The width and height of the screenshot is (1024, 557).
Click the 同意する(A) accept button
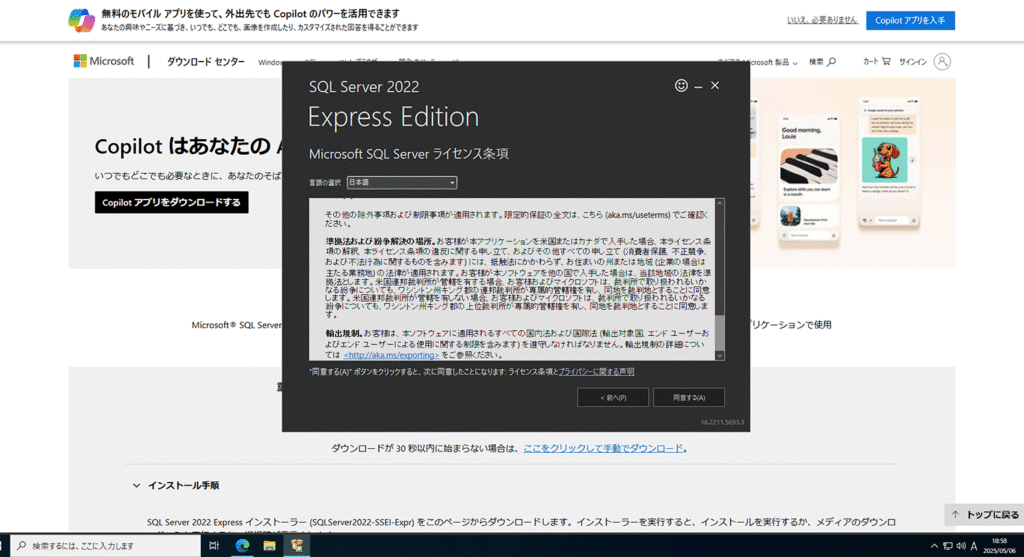pos(689,398)
